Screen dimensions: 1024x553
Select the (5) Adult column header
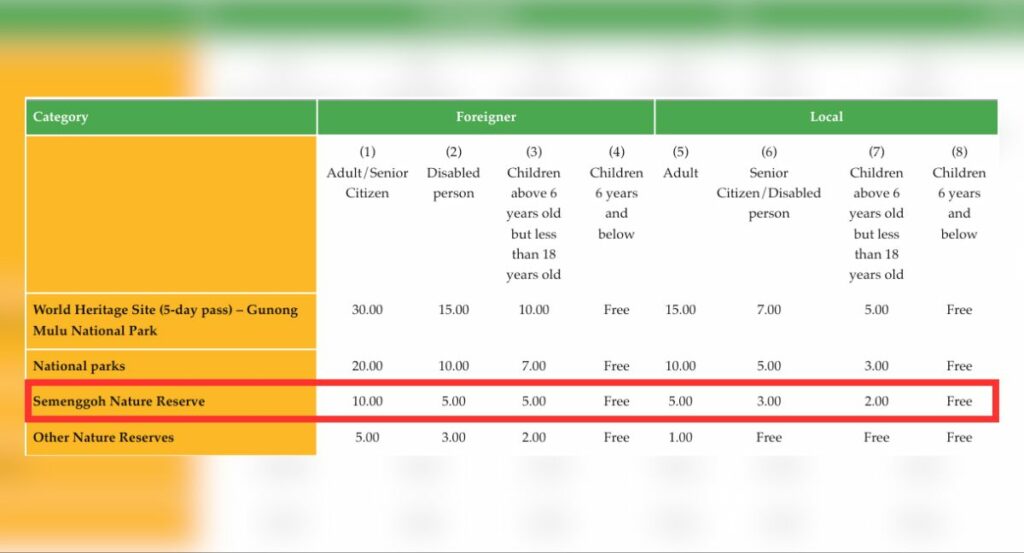(x=680, y=163)
